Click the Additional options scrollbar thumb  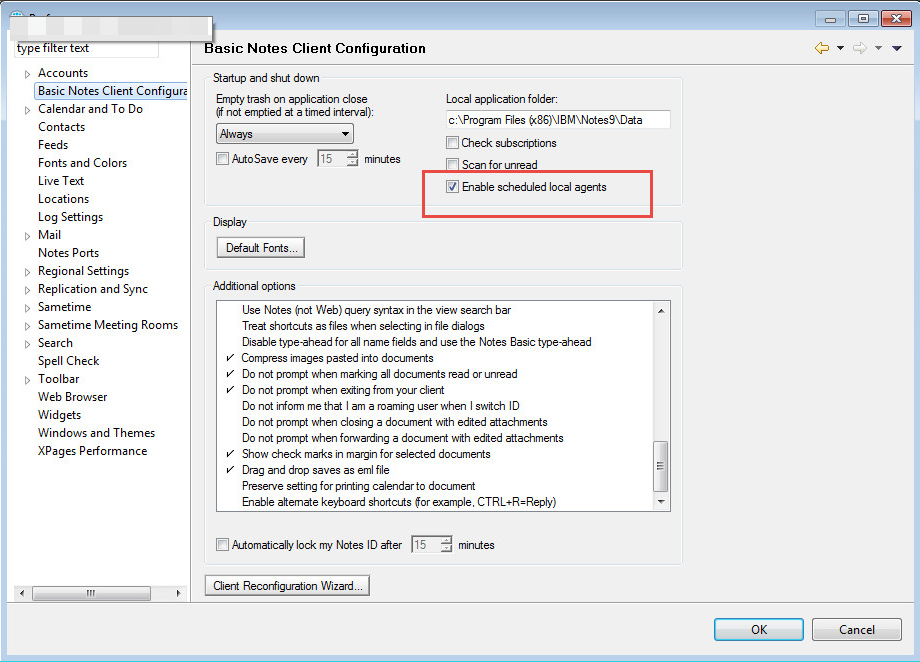661,466
